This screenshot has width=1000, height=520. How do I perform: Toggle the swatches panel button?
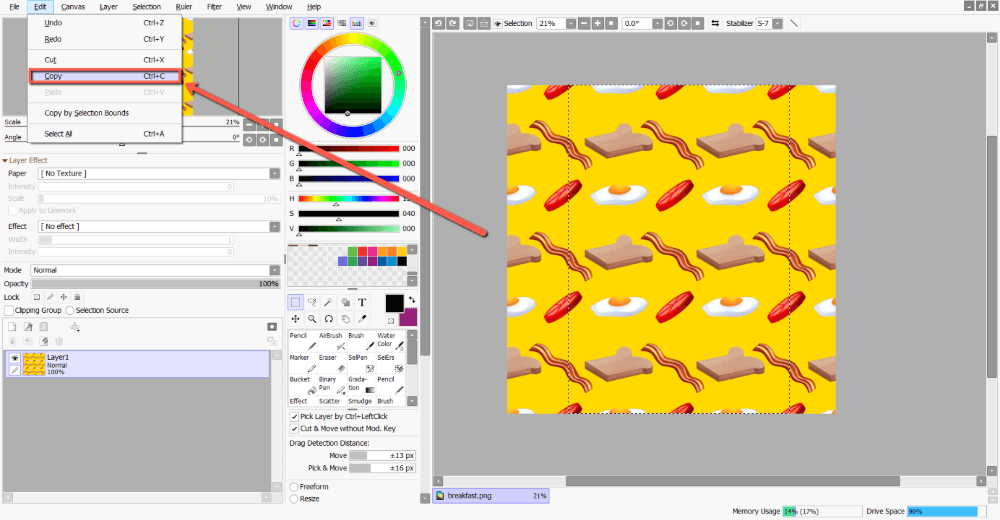tap(357, 24)
